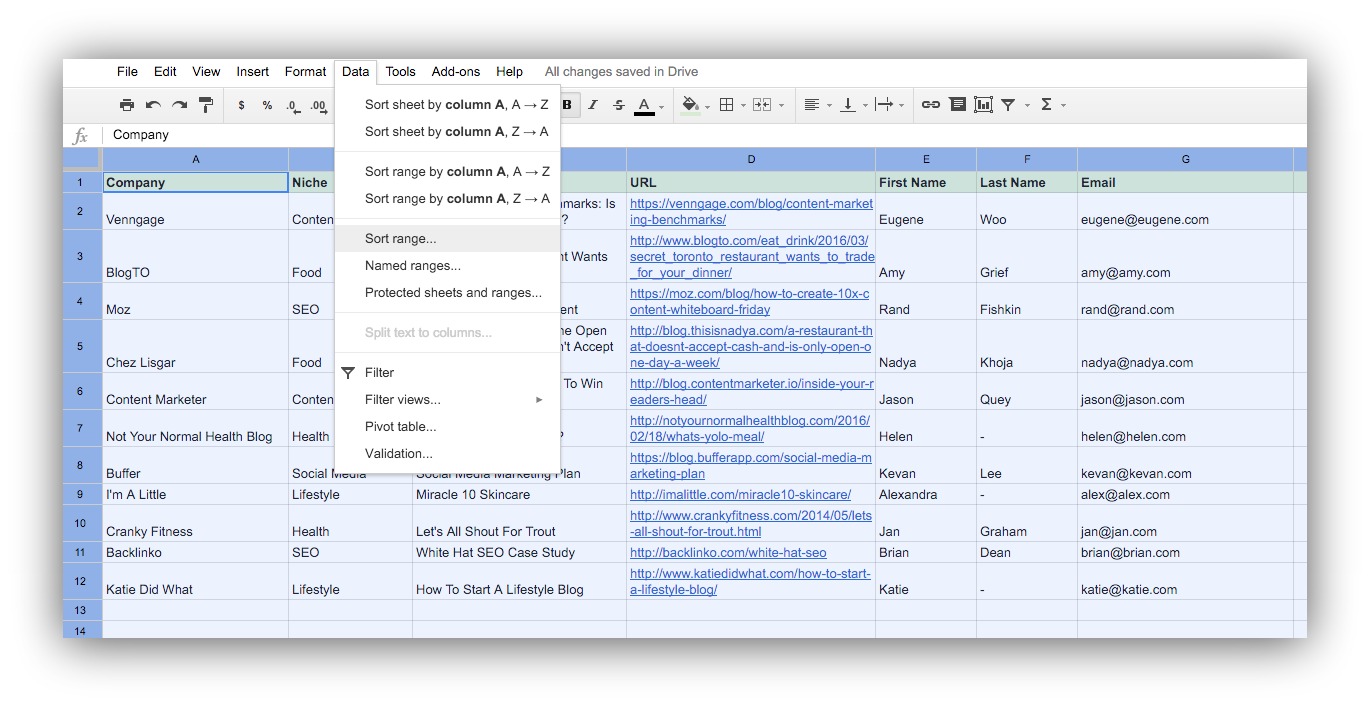
Task: Open the text color picker
Action: (x=645, y=105)
